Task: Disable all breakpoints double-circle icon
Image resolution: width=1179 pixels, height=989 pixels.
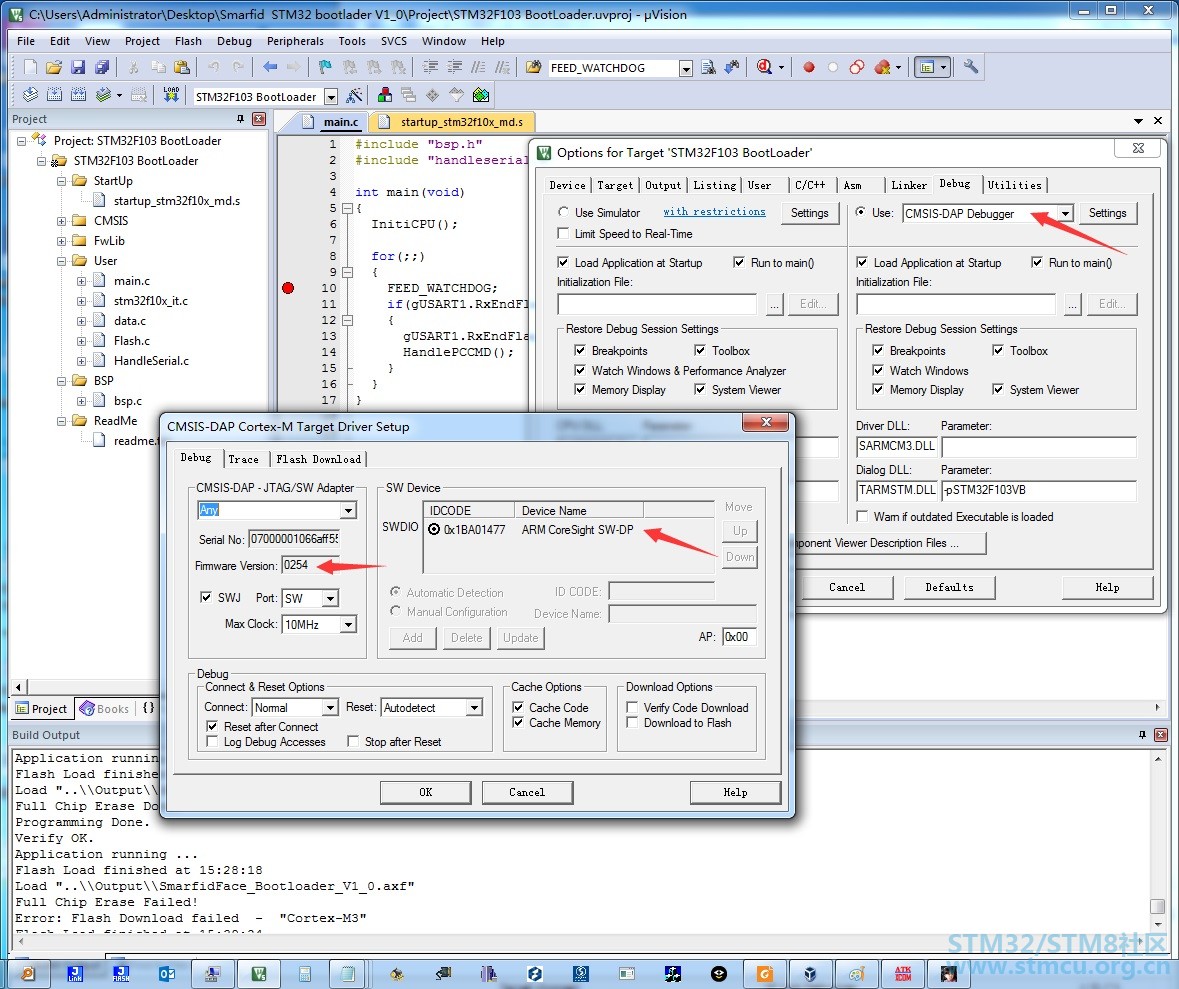Action: coord(856,68)
